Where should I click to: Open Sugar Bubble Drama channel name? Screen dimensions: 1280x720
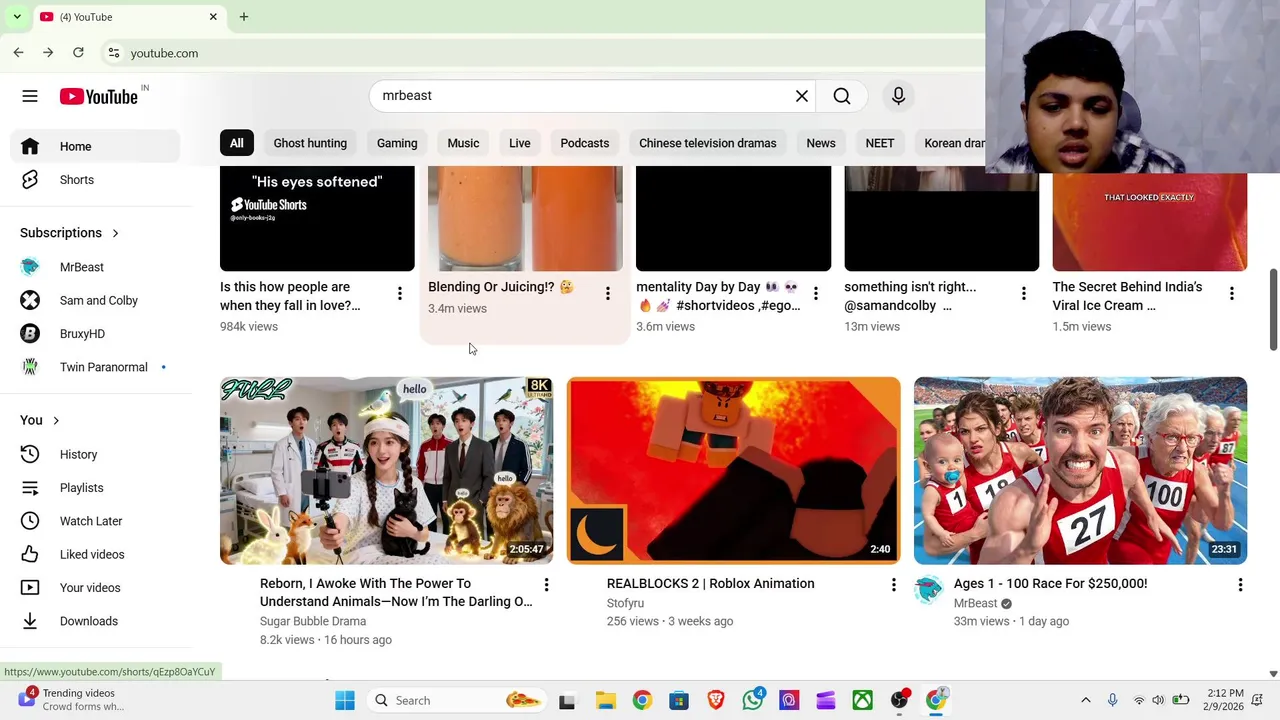pos(313,621)
